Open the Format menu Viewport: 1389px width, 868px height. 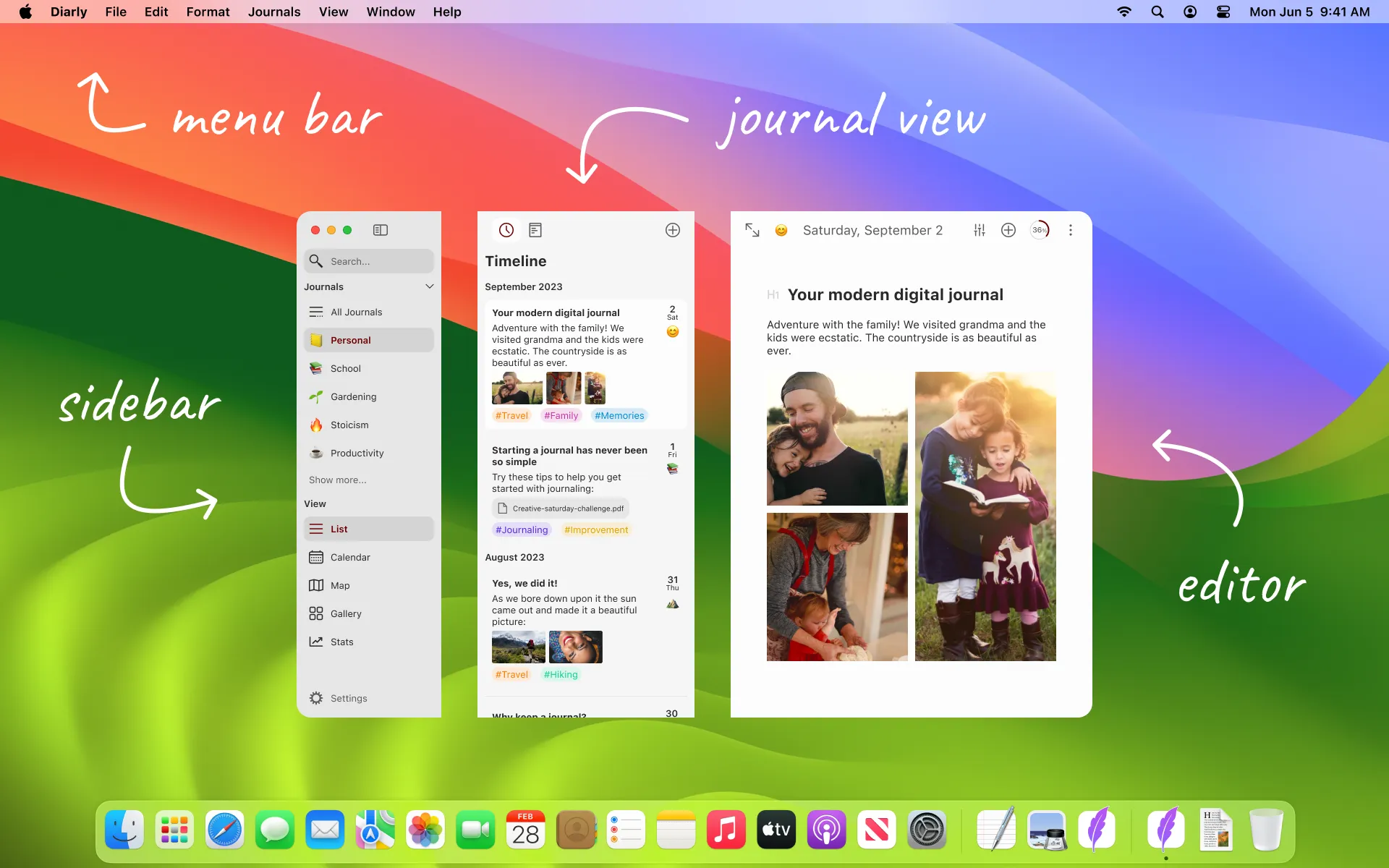click(208, 12)
